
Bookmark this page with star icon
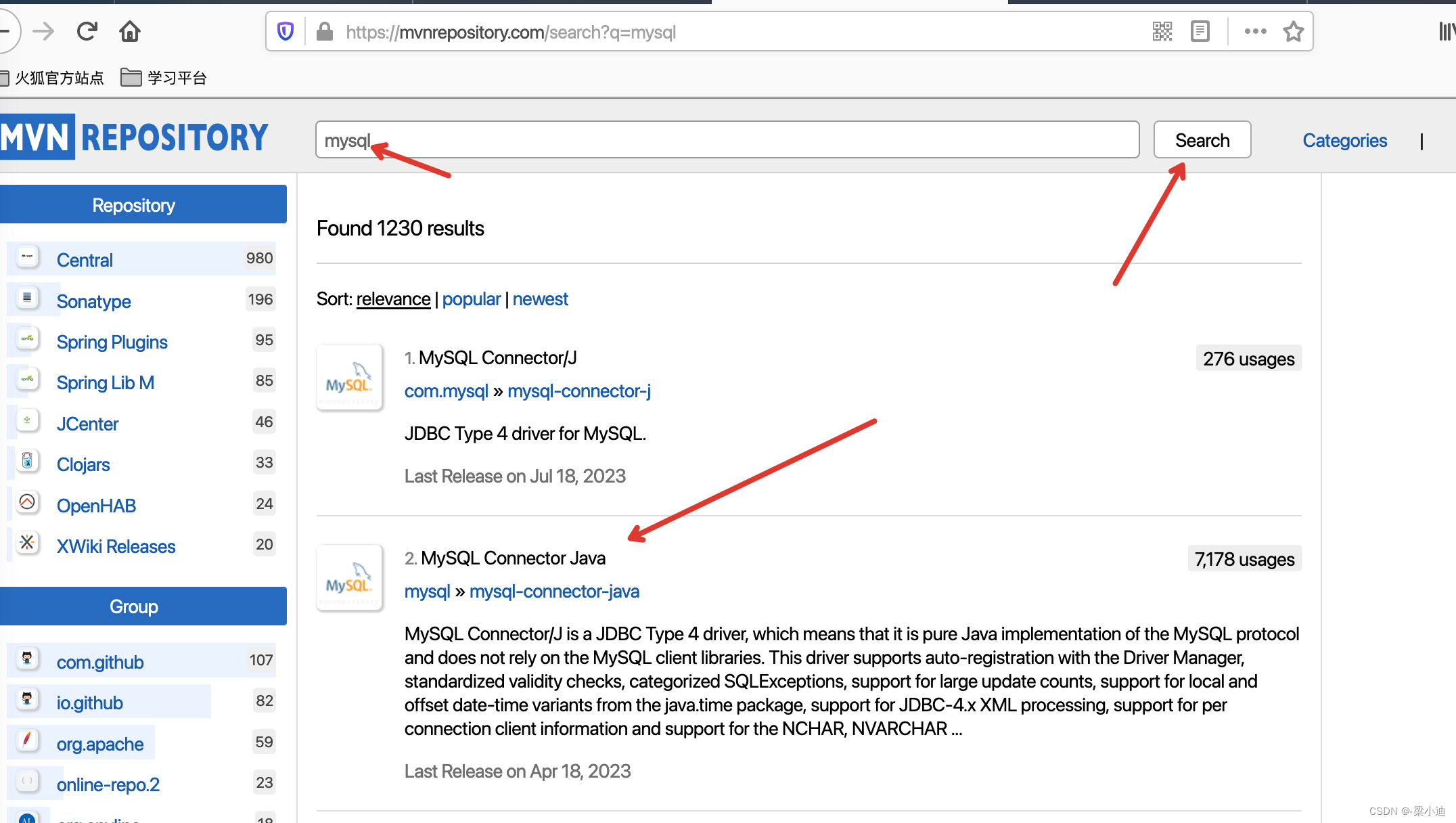pyautogui.click(x=1294, y=31)
